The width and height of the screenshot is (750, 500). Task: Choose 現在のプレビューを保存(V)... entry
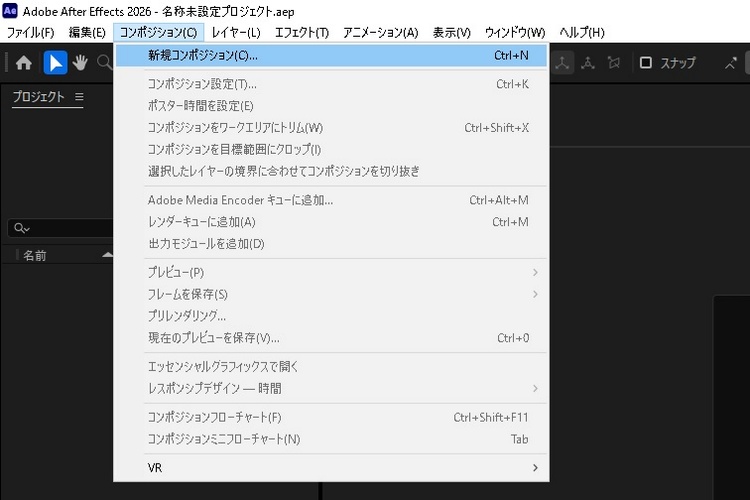click(331, 338)
